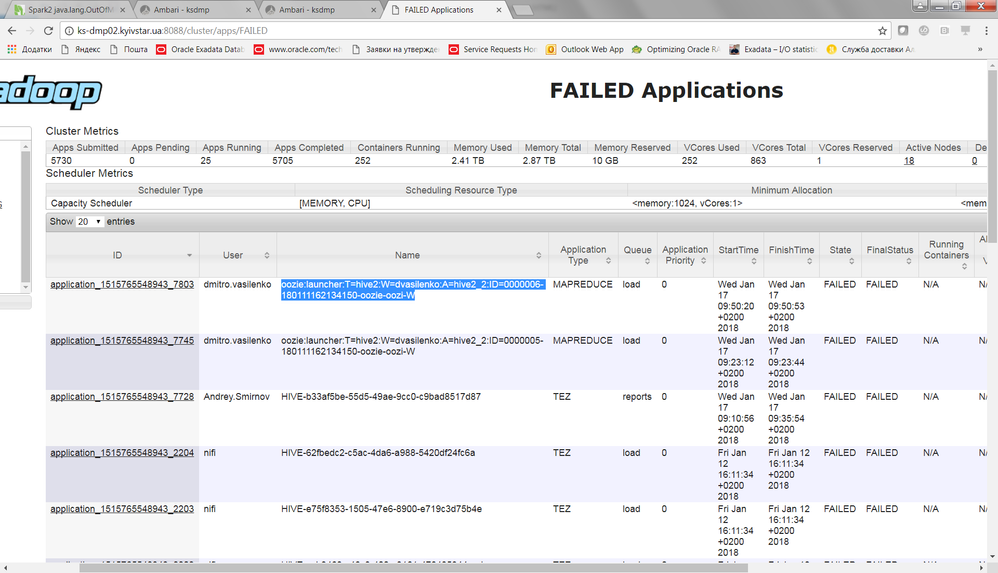Open the Chrome three-dot menu
998x573 pixels.
point(987,31)
